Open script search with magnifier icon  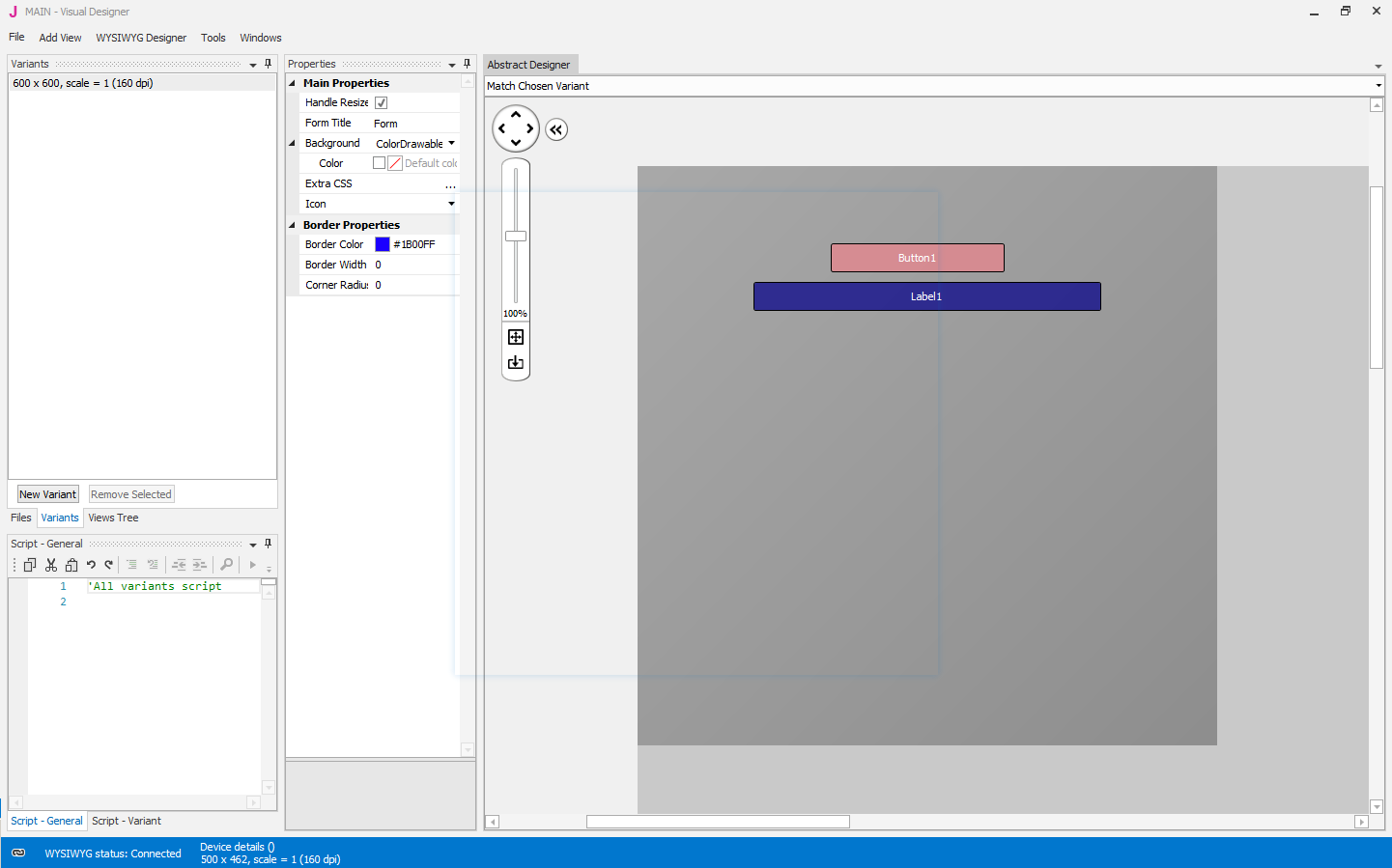click(227, 565)
